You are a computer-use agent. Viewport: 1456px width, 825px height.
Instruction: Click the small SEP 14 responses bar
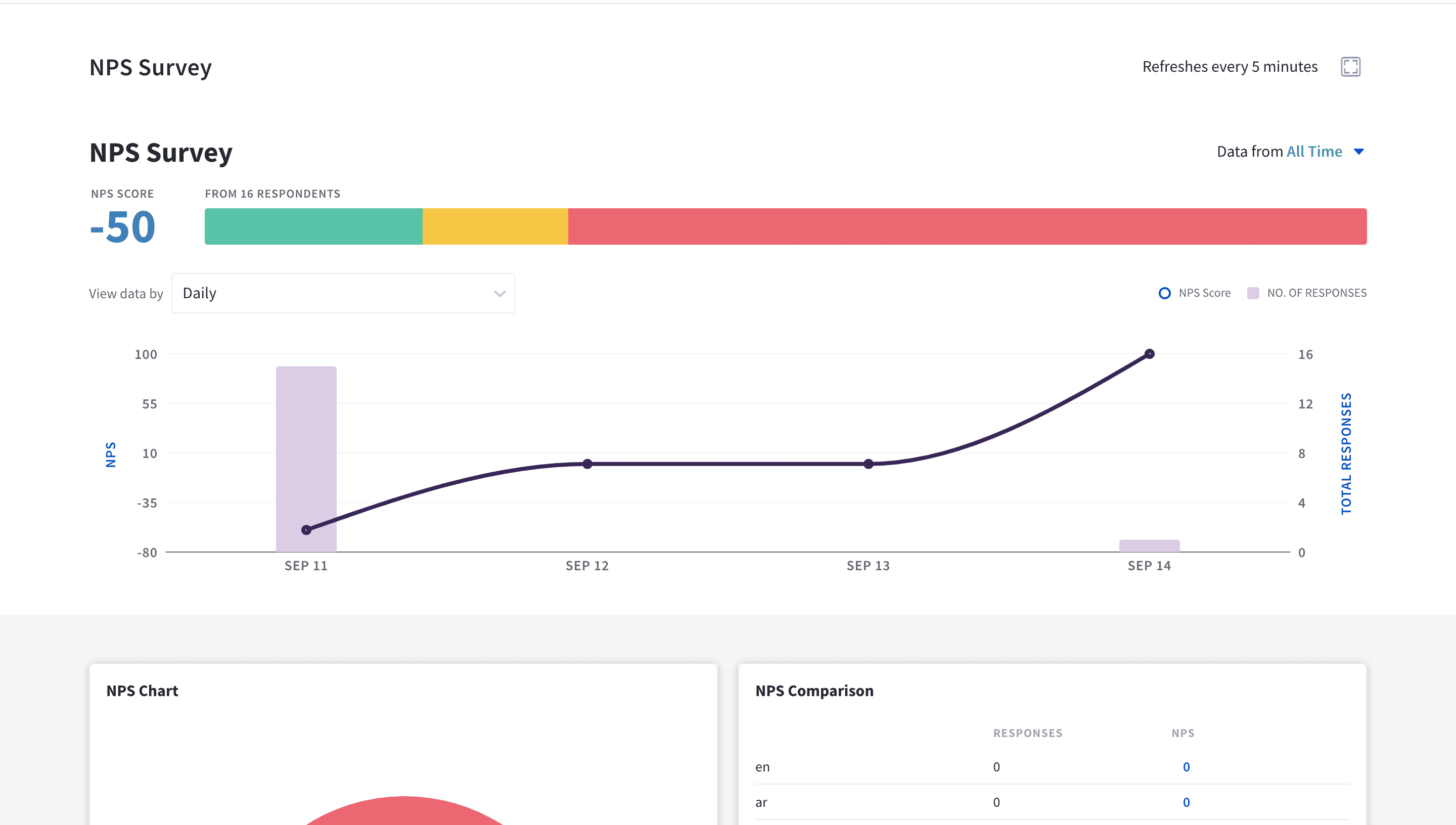coord(1149,545)
